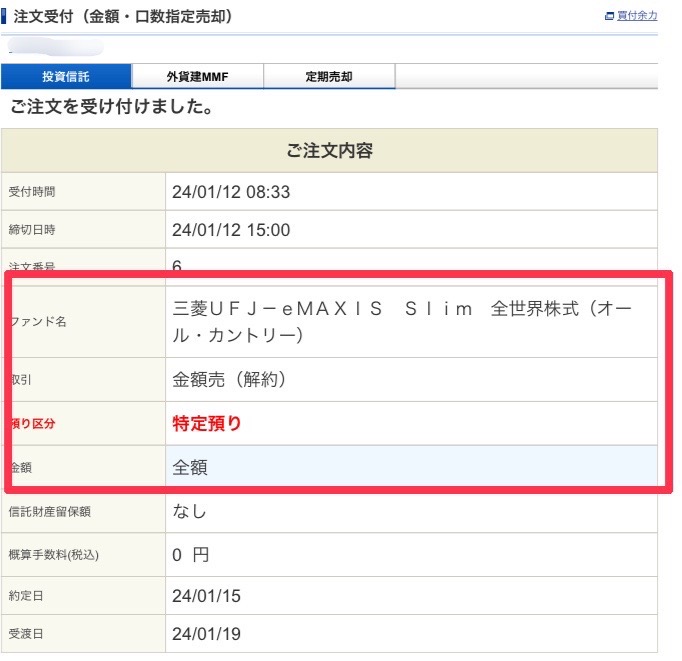682x661 pixels.
Task: Click the 概算手数料(税込) label
Action: [53, 555]
